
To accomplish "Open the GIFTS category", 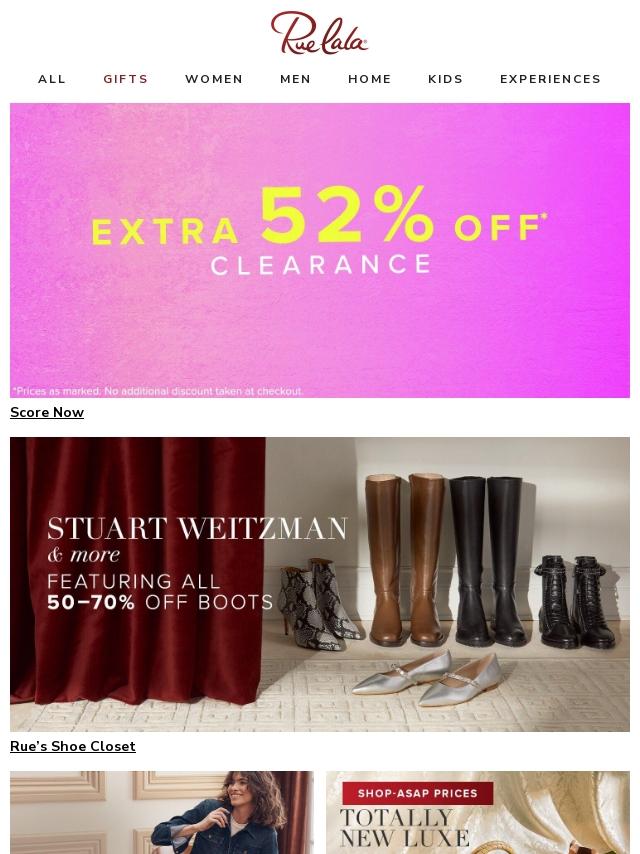I will (x=125, y=79).
